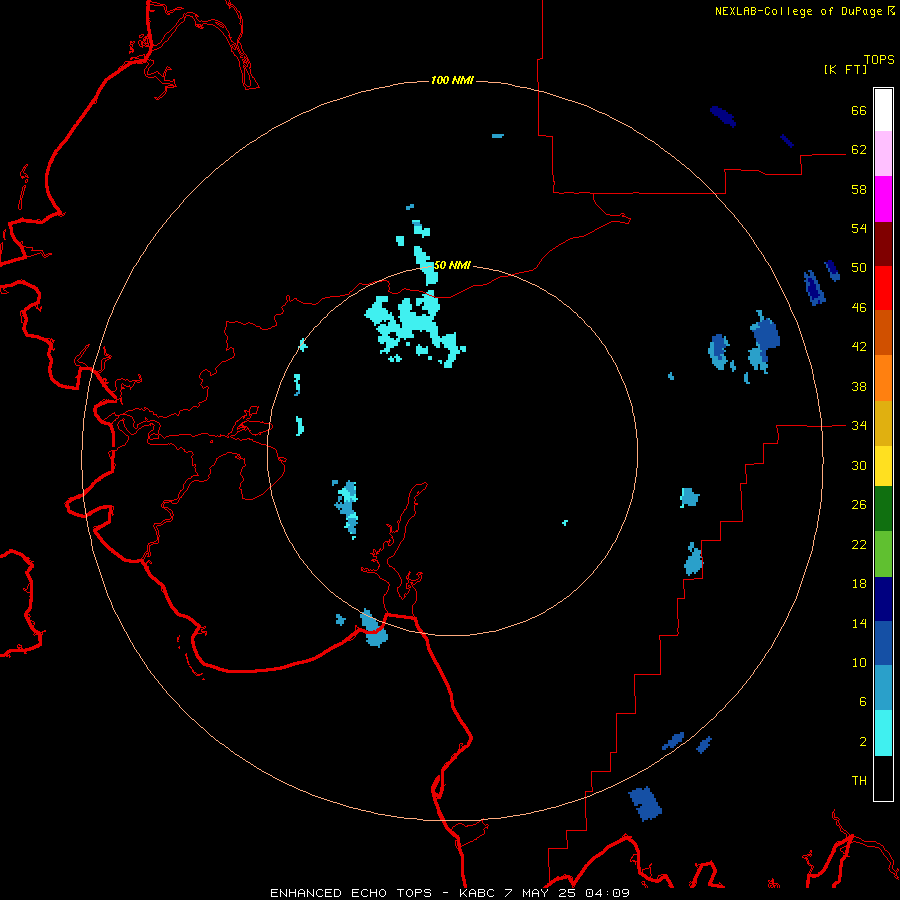Click the 58 value on the legend
The image size is (900, 900).
859,189
